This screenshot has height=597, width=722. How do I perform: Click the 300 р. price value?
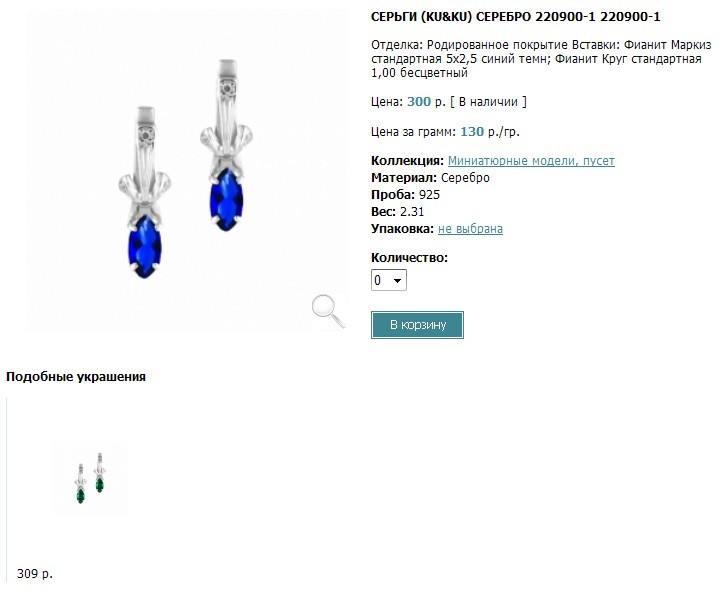[426, 102]
